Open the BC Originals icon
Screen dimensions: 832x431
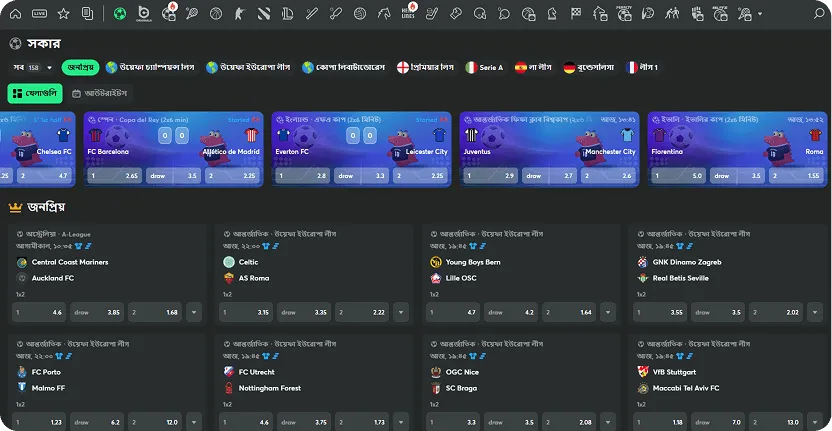(144, 14)
